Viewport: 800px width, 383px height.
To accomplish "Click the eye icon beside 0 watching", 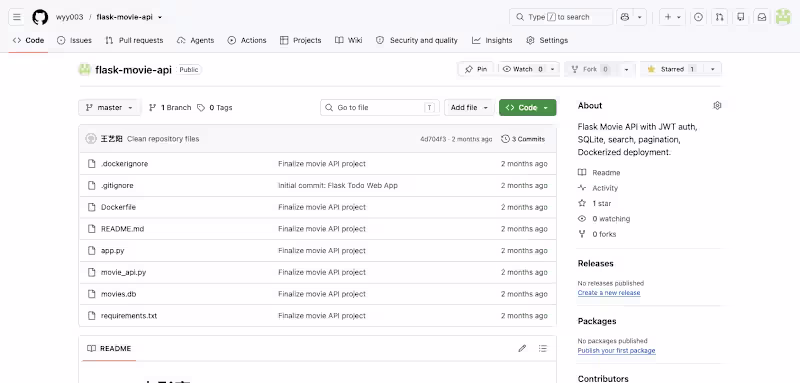I will click(x=582, y=218).
